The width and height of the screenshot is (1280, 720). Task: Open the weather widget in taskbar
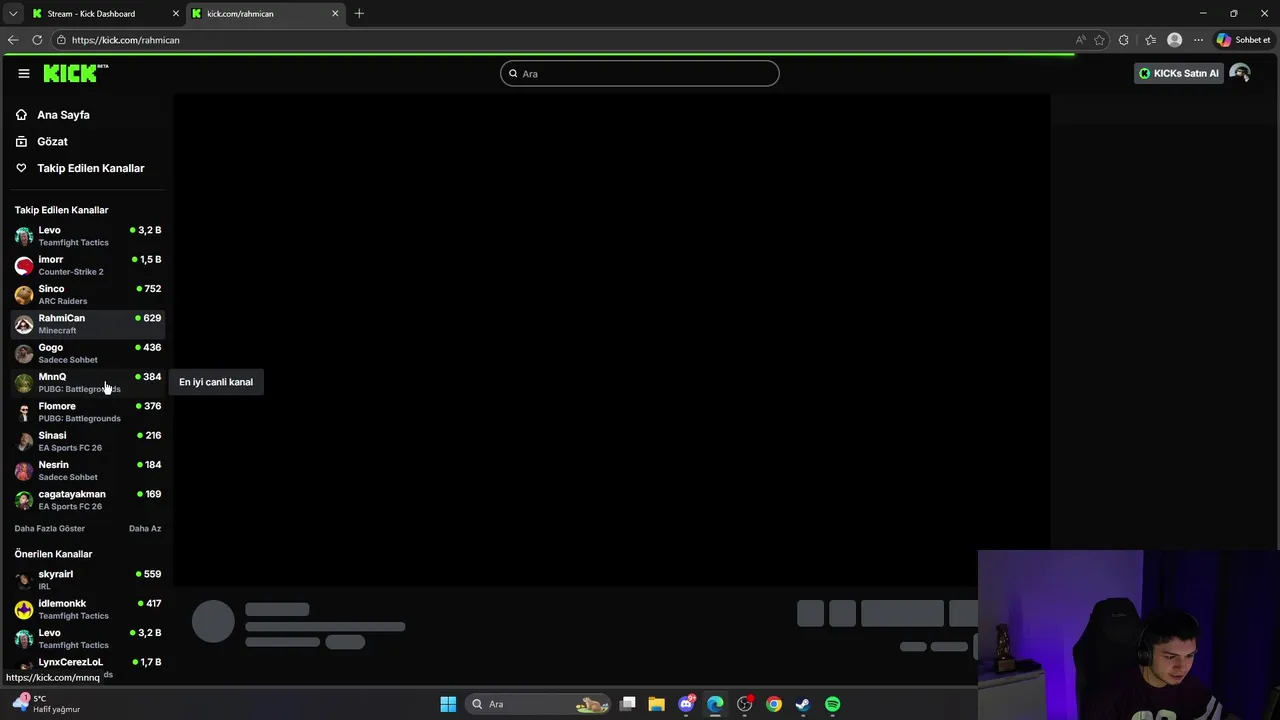(46, 704)
